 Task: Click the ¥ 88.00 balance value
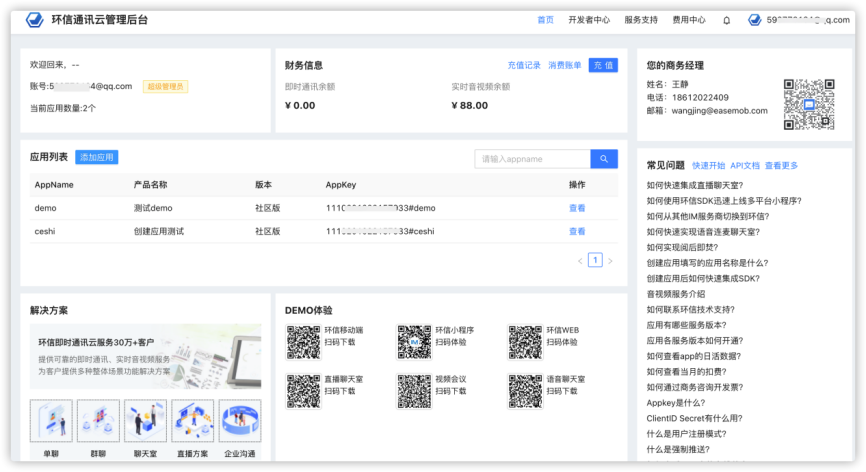469,105
